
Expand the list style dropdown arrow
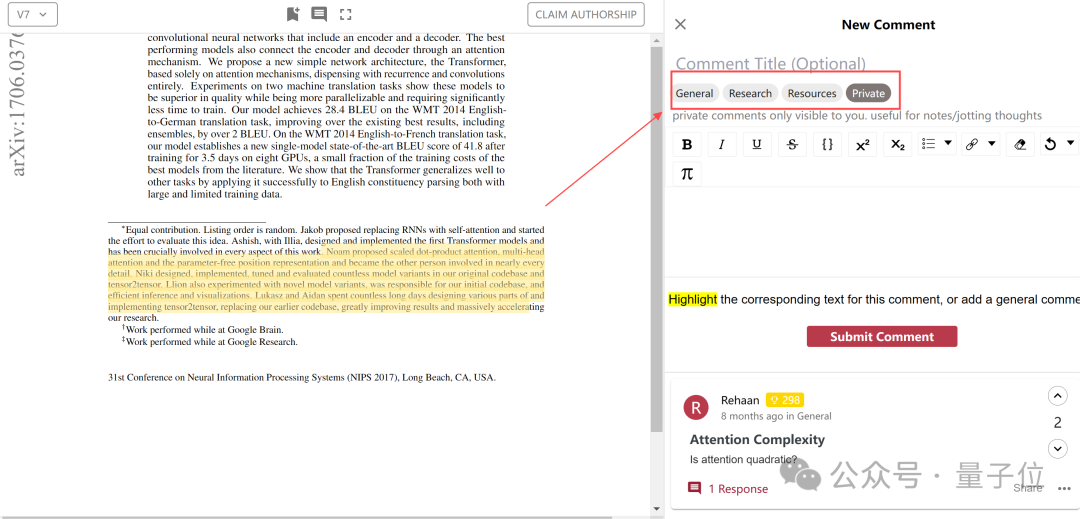click(948, 143)
